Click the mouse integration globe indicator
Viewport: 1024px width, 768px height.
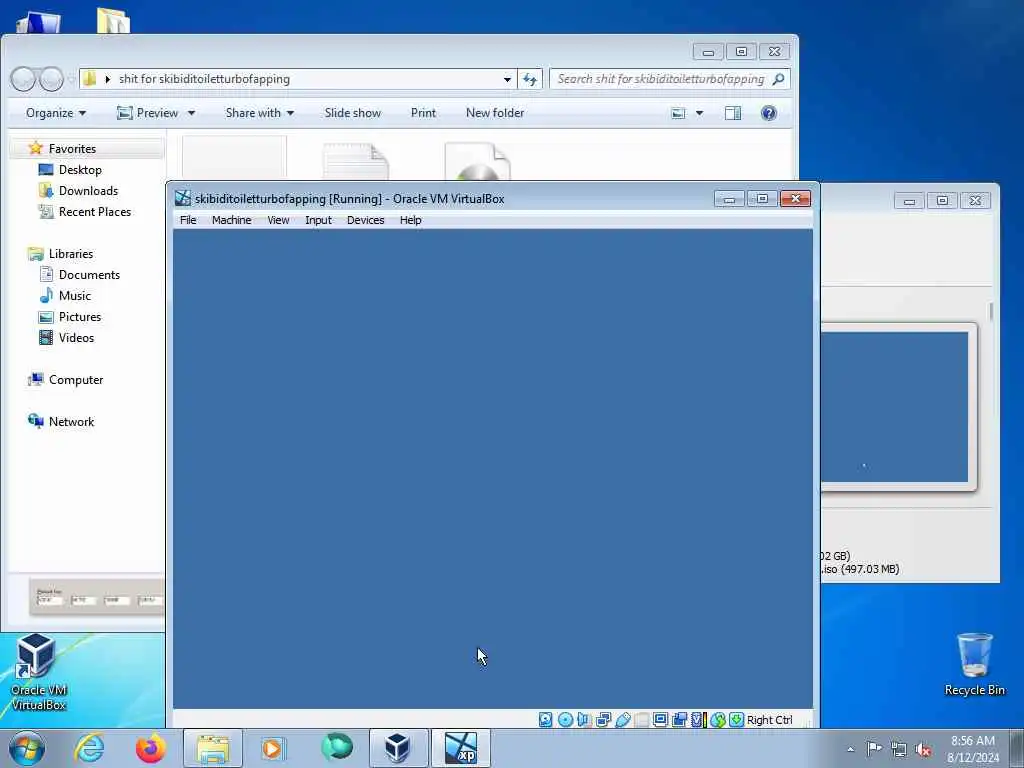(x=718, y=720)
